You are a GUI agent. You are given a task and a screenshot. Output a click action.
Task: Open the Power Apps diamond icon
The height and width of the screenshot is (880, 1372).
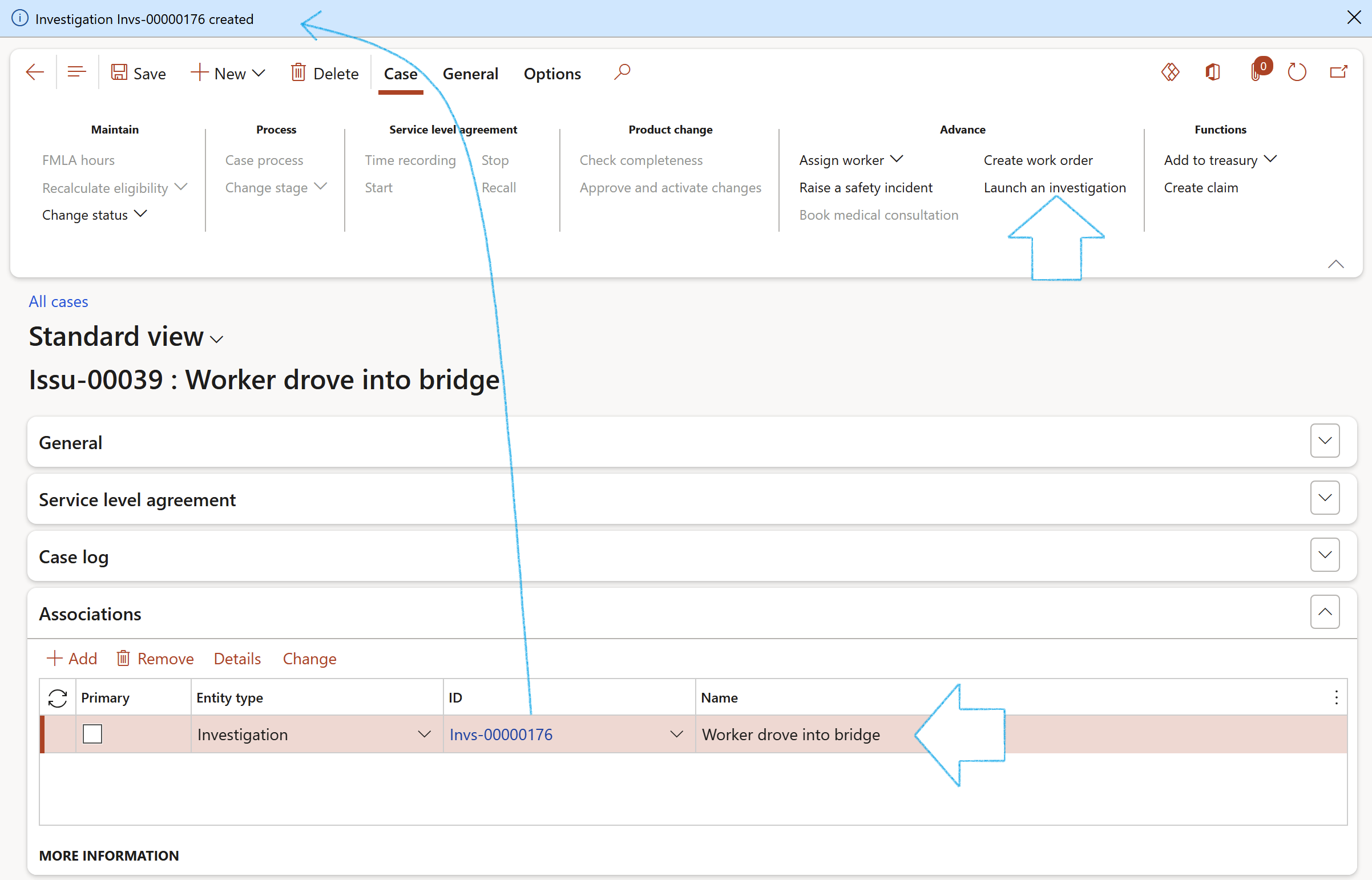coord(1170,72)
